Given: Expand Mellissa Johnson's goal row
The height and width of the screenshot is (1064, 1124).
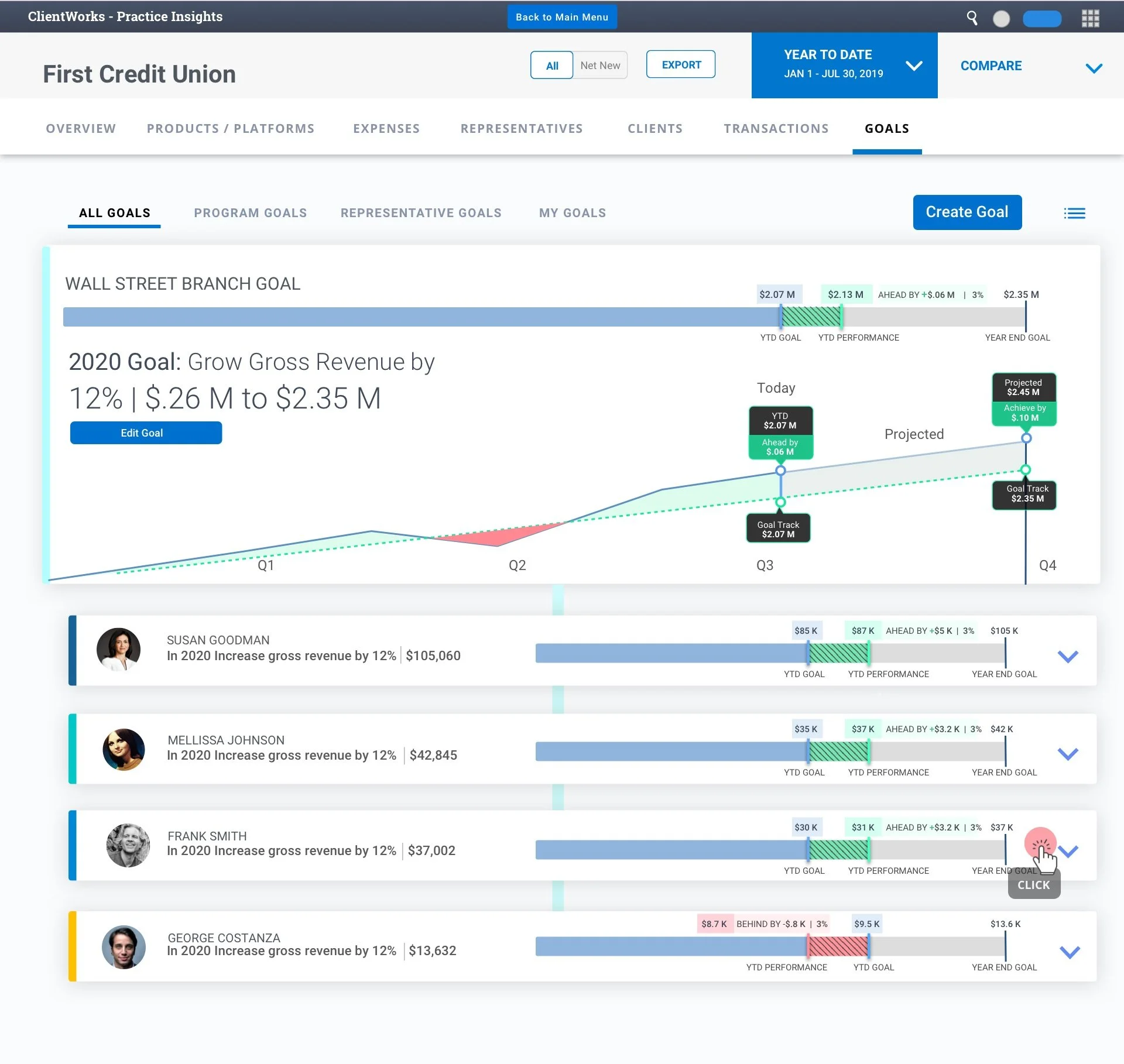Looking at the screenshot, I should tap(1068, 754).
